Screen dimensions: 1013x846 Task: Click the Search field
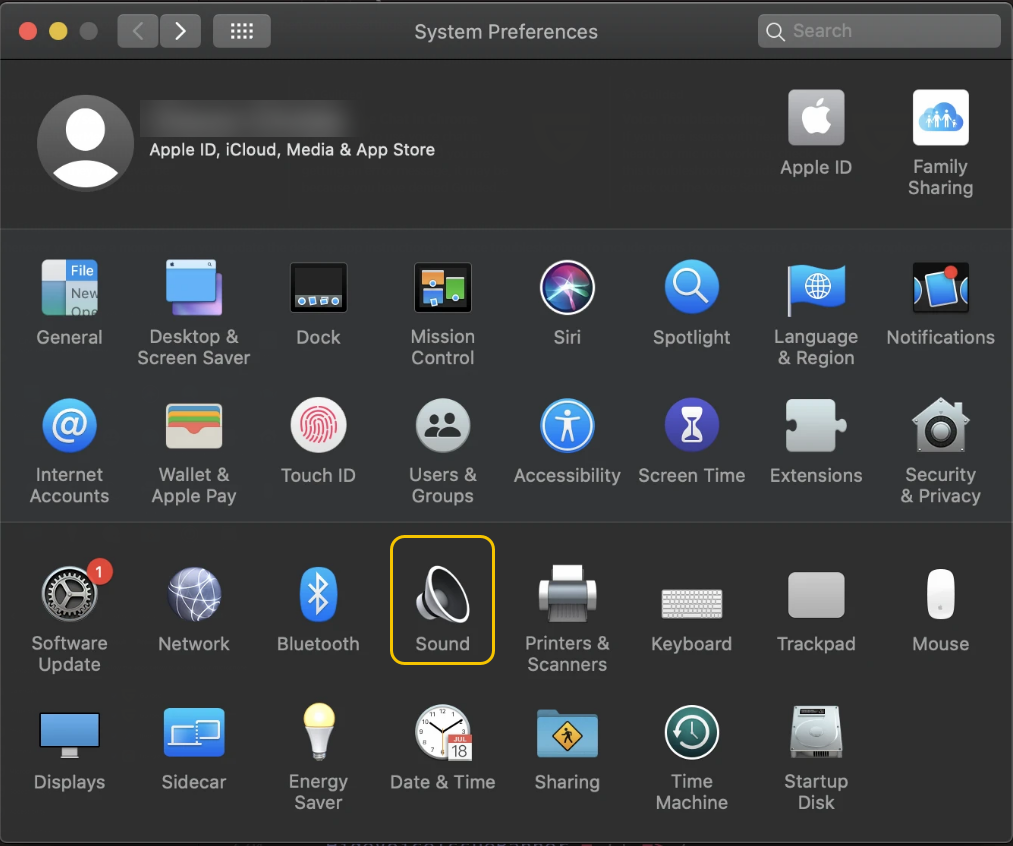point(879,31)
